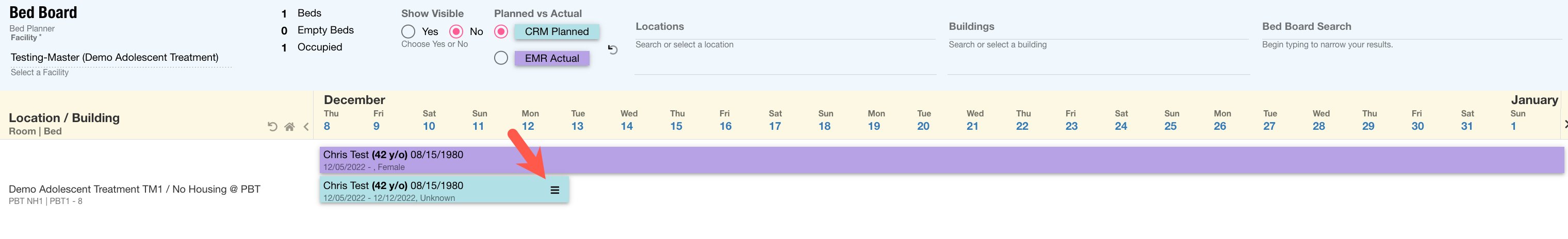1568x239 pixels.
Task: Click the home icon in Location header
Action: (290, 127)
